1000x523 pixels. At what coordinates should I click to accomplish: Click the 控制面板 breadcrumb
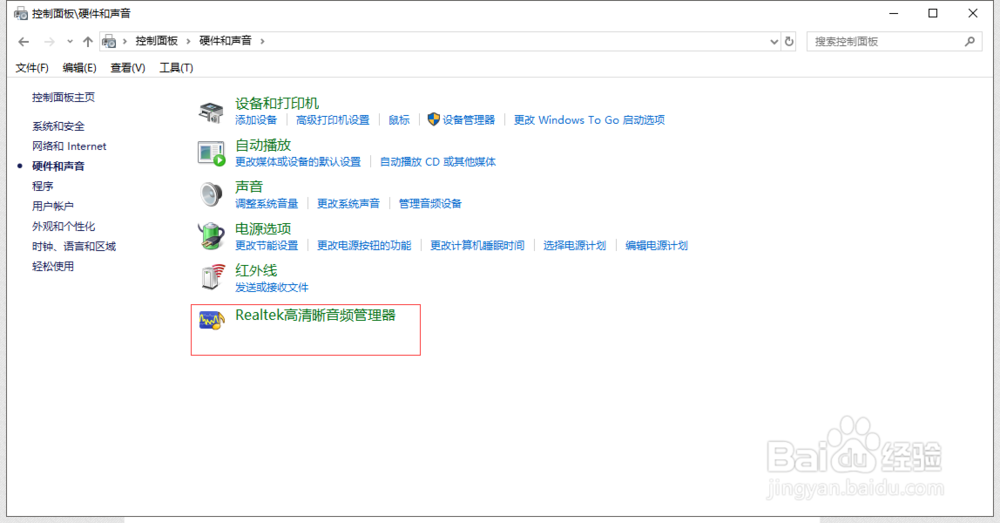(156, 41)
